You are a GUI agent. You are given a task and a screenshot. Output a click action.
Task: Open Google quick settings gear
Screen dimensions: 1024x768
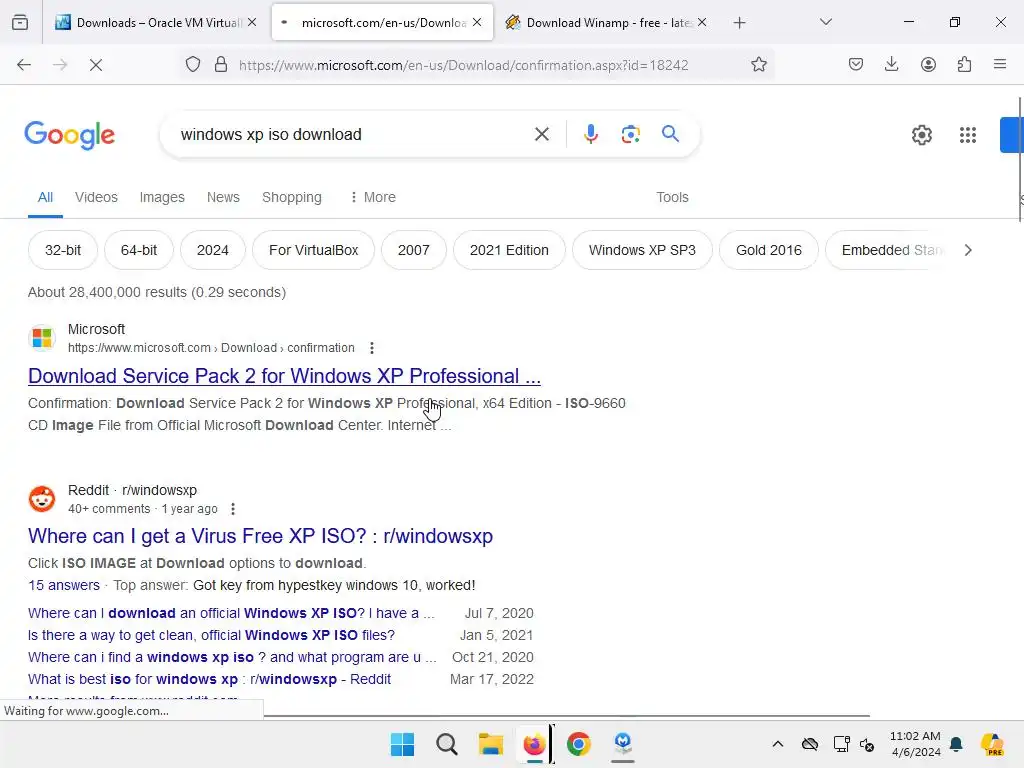pos(921,135)
